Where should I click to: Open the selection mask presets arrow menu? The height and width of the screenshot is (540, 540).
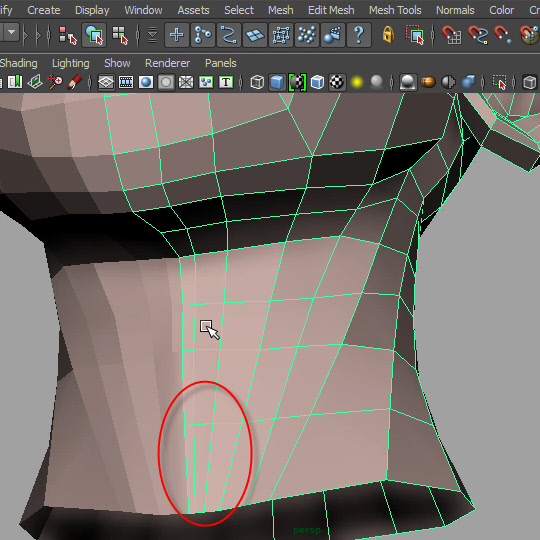[x=152, y=35]
